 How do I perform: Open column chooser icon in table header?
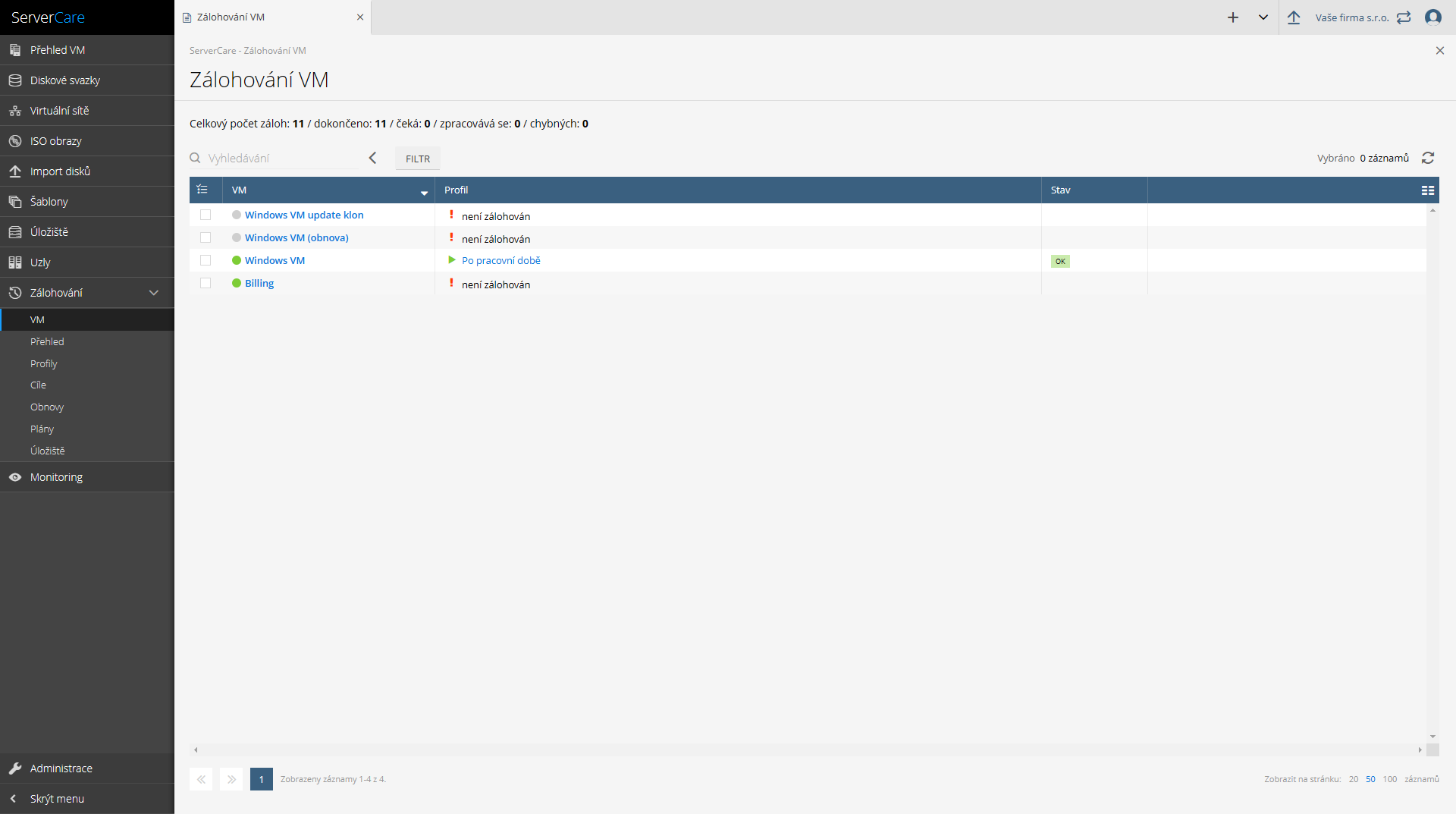(1428, 190)
